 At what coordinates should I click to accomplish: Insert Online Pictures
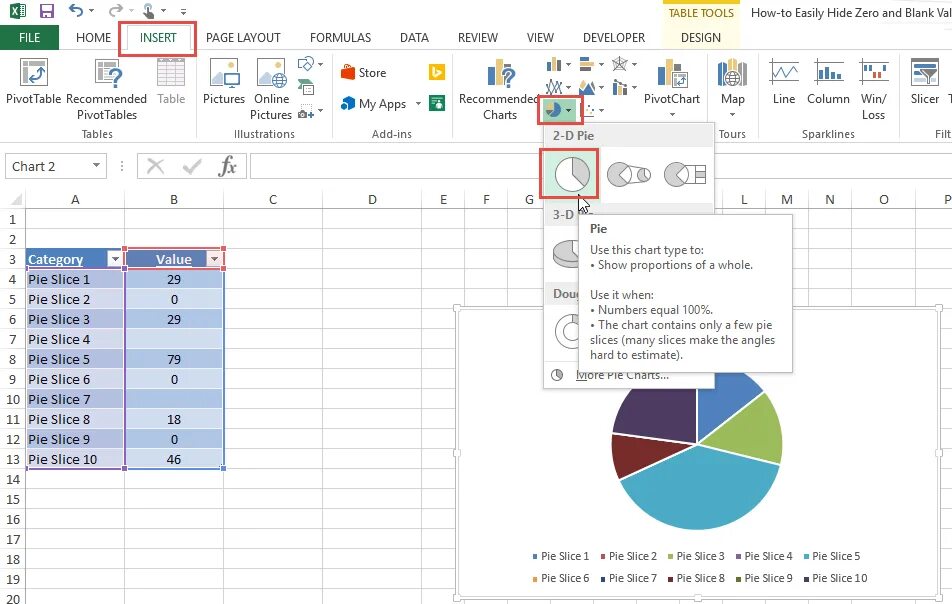coord(271,89)
